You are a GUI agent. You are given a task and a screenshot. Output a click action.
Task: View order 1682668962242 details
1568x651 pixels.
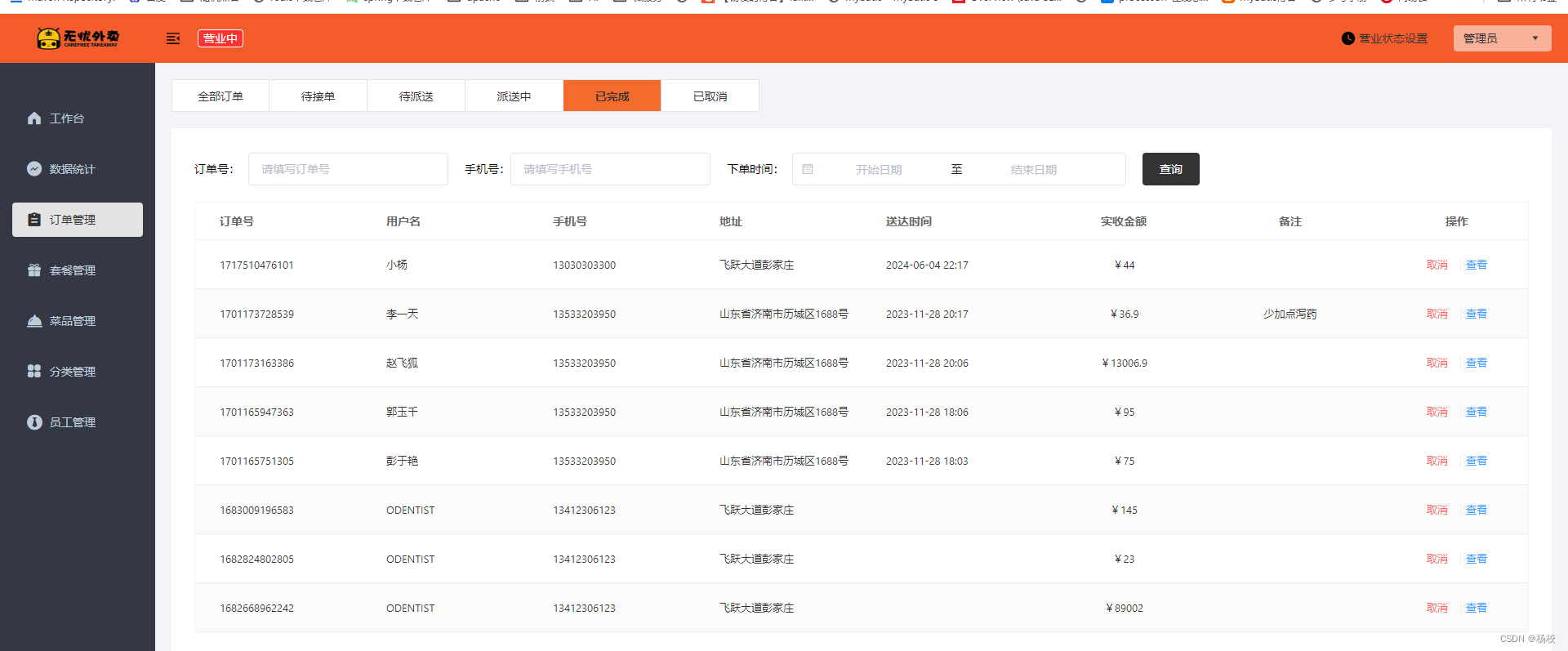click(1477, 608)
